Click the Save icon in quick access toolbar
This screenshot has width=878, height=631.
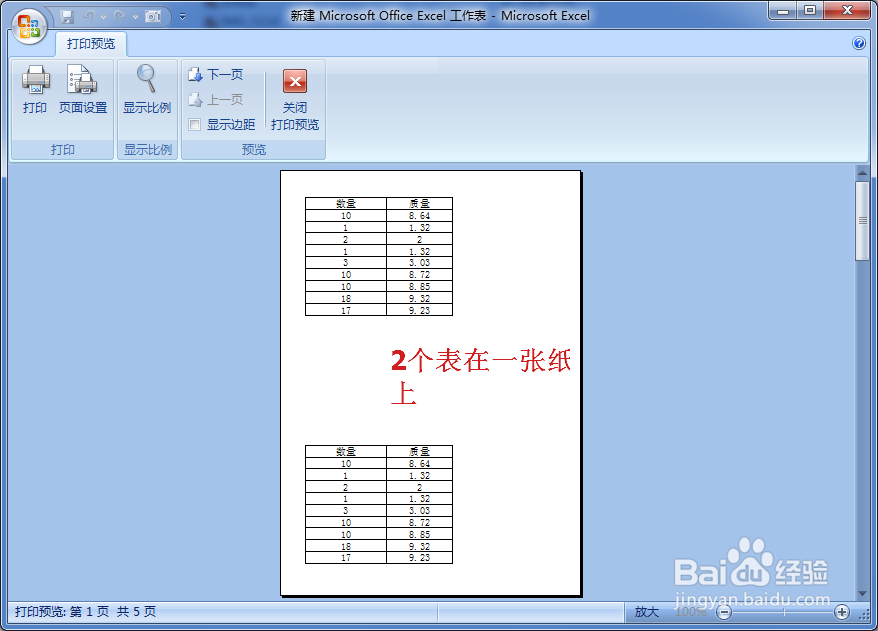click(x=67, y=17)
